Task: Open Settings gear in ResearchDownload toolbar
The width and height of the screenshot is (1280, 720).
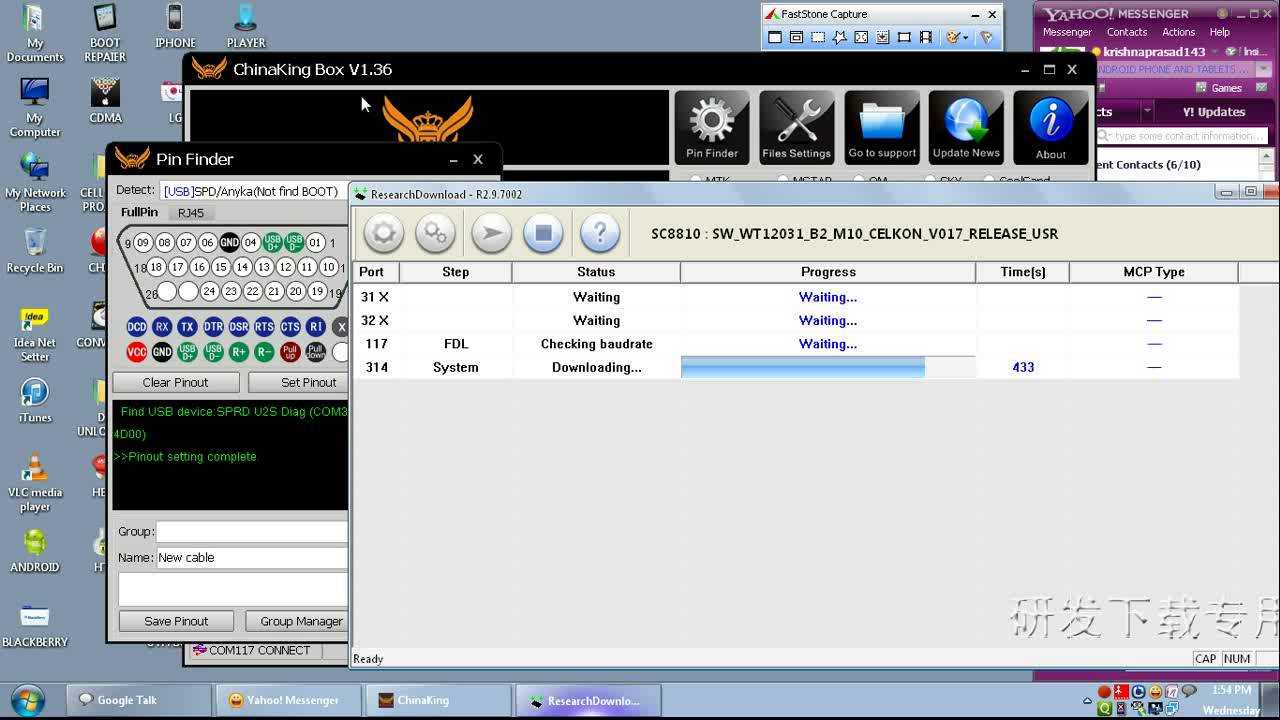Action: pos(383,234)
